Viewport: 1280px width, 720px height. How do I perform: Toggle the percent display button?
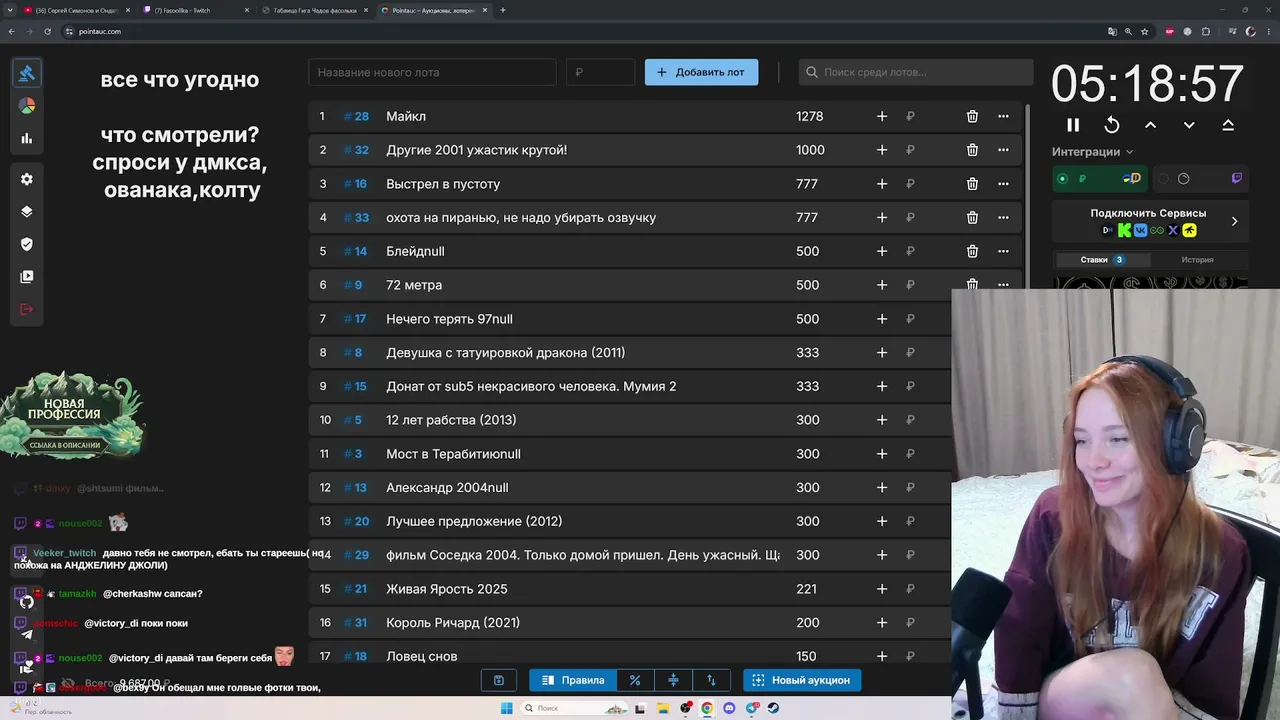[x=635, y=680]
